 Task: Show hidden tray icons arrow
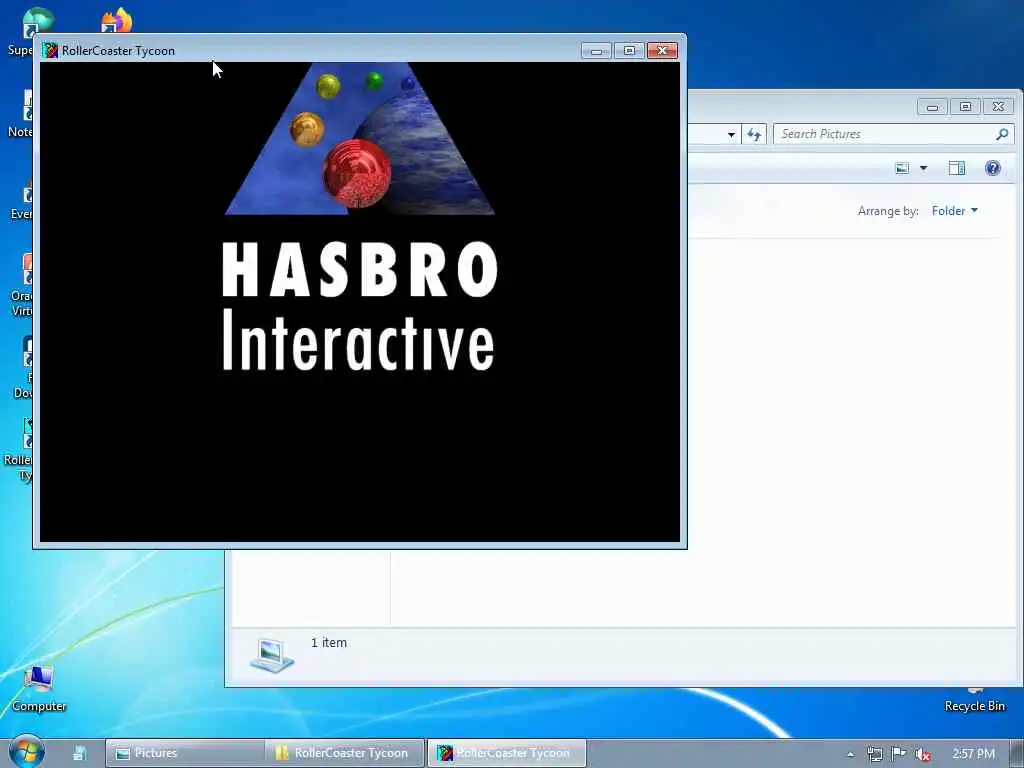pyautogui.click(x=850, y=754)
